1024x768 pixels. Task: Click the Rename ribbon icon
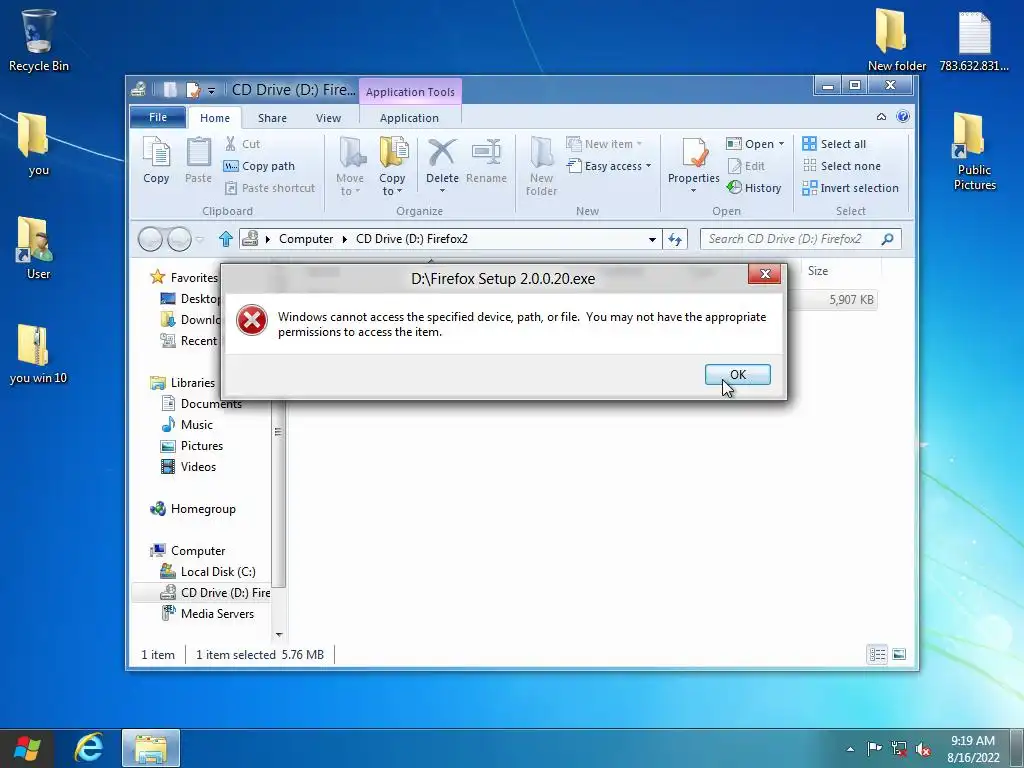[487, 161]
